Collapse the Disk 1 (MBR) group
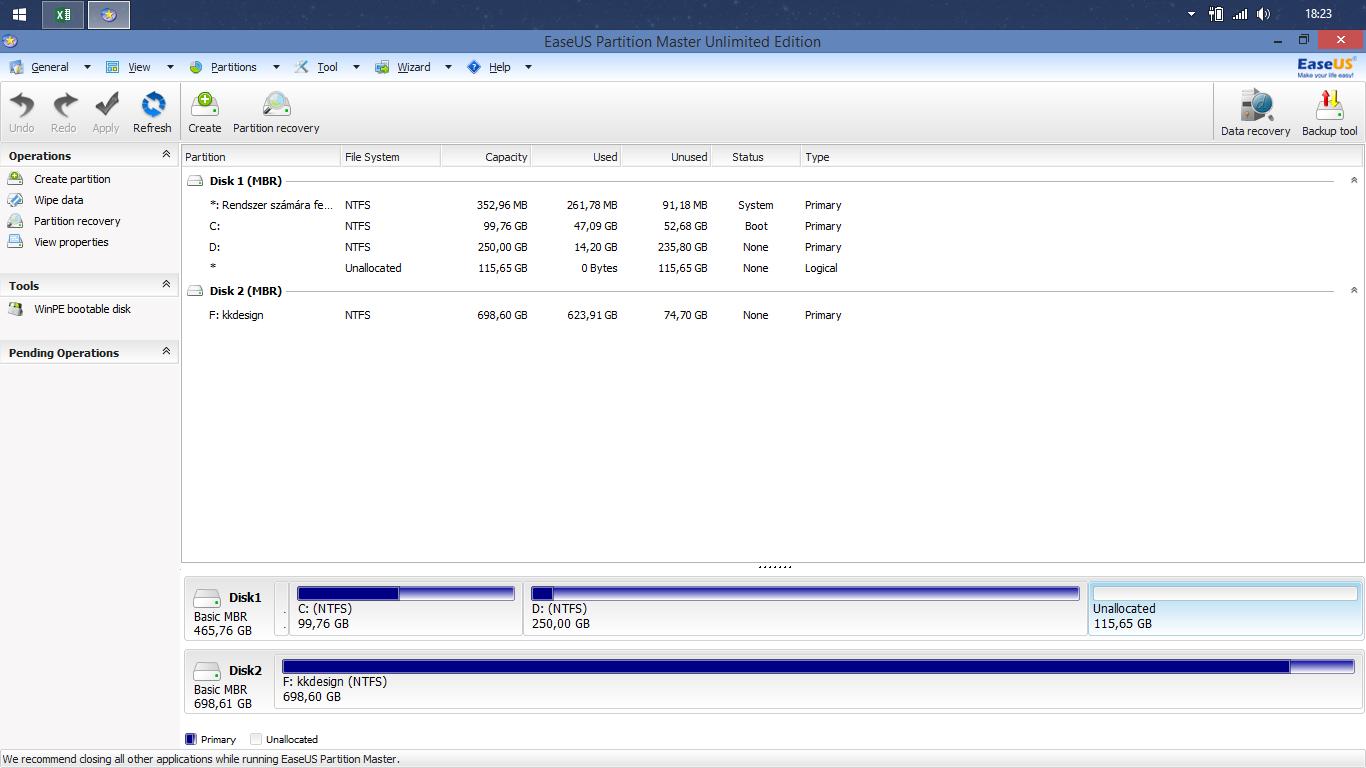 click(1354, 181)
